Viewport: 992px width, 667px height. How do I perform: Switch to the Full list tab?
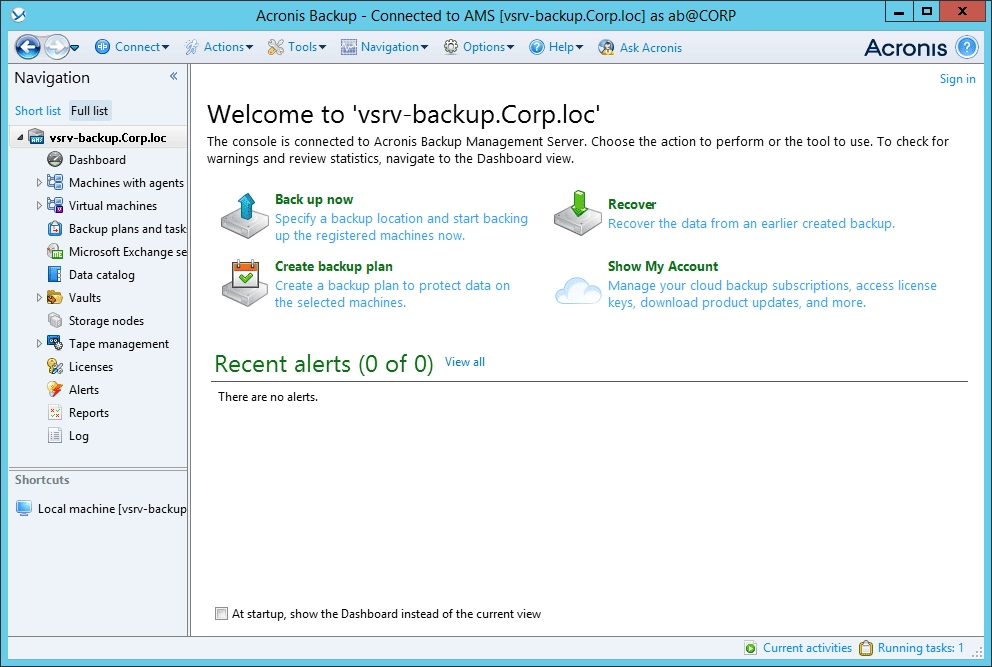tap(89, 111)
